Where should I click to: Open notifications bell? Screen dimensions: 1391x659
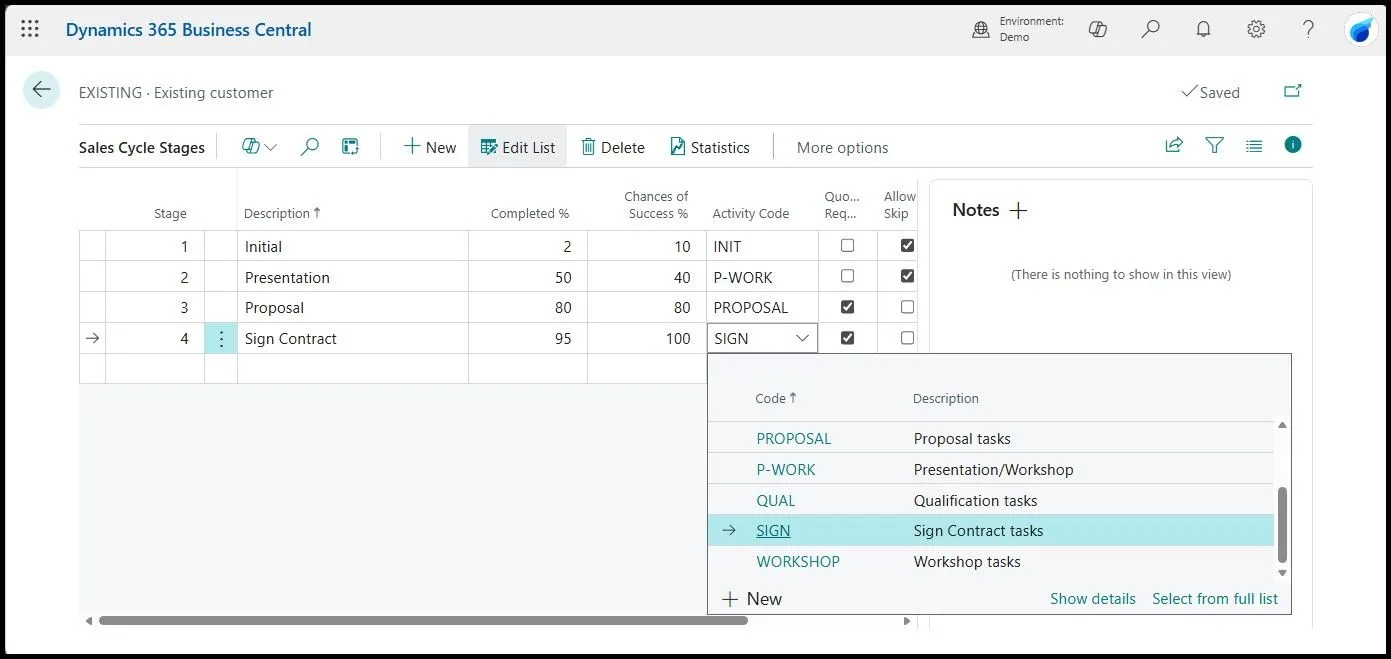tap(1204, 29)
